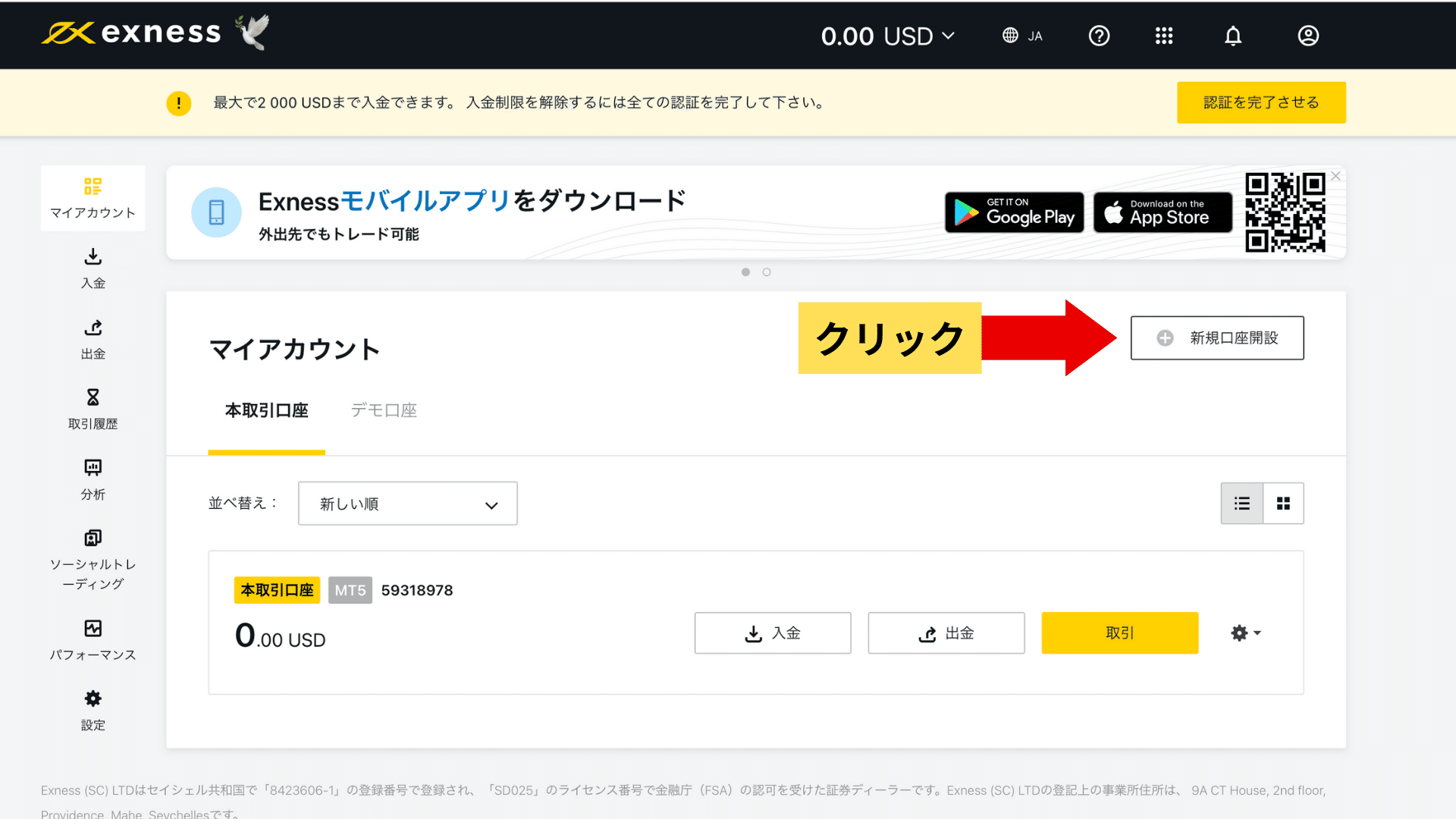Click the mobile phone icon in banner
Screen dimensions: 1456x819
(216, 212)
